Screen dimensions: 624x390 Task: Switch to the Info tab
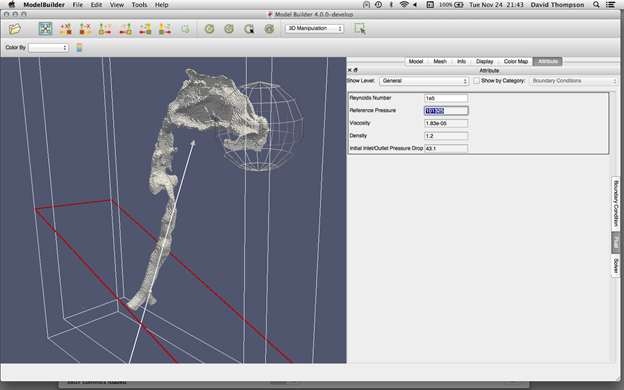[x=461, y=61]
